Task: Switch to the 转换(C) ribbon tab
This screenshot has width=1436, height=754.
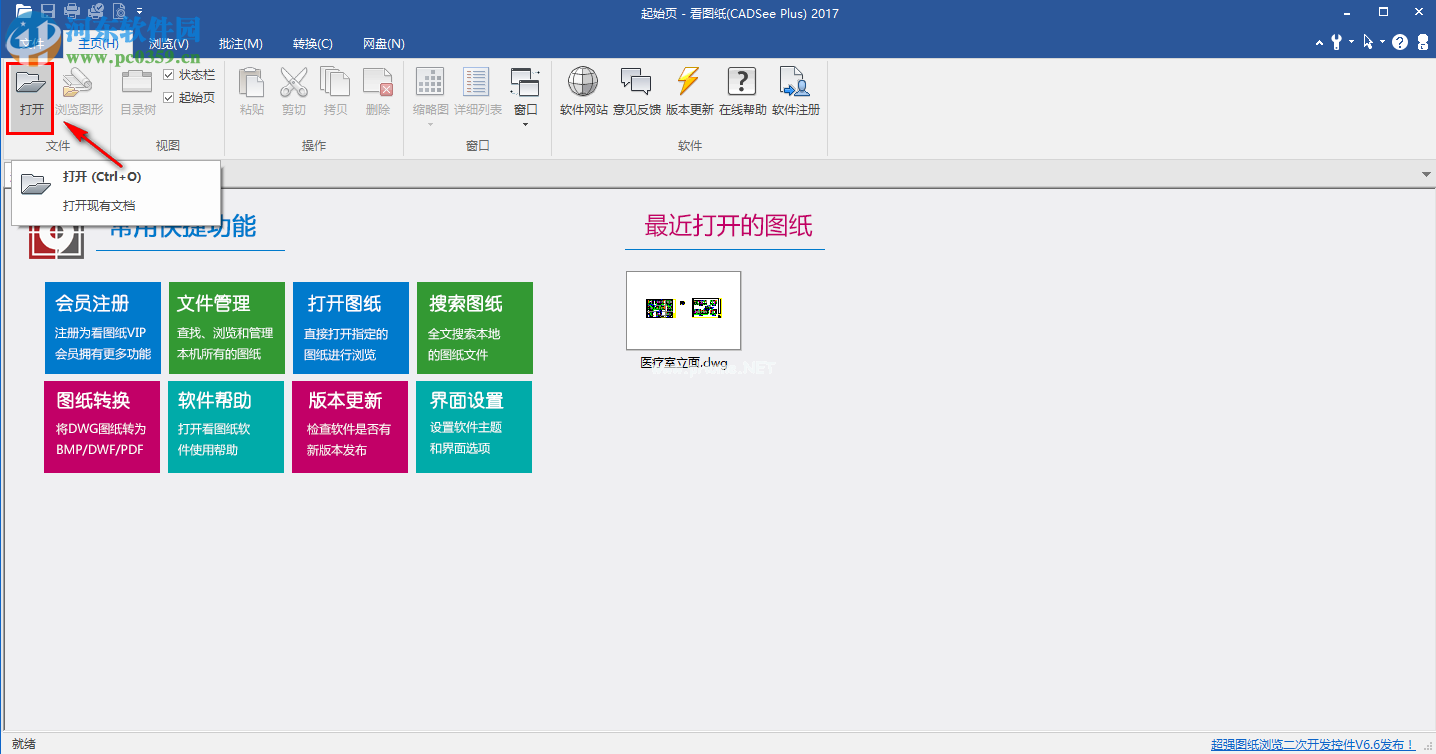Action: [313, 44]
